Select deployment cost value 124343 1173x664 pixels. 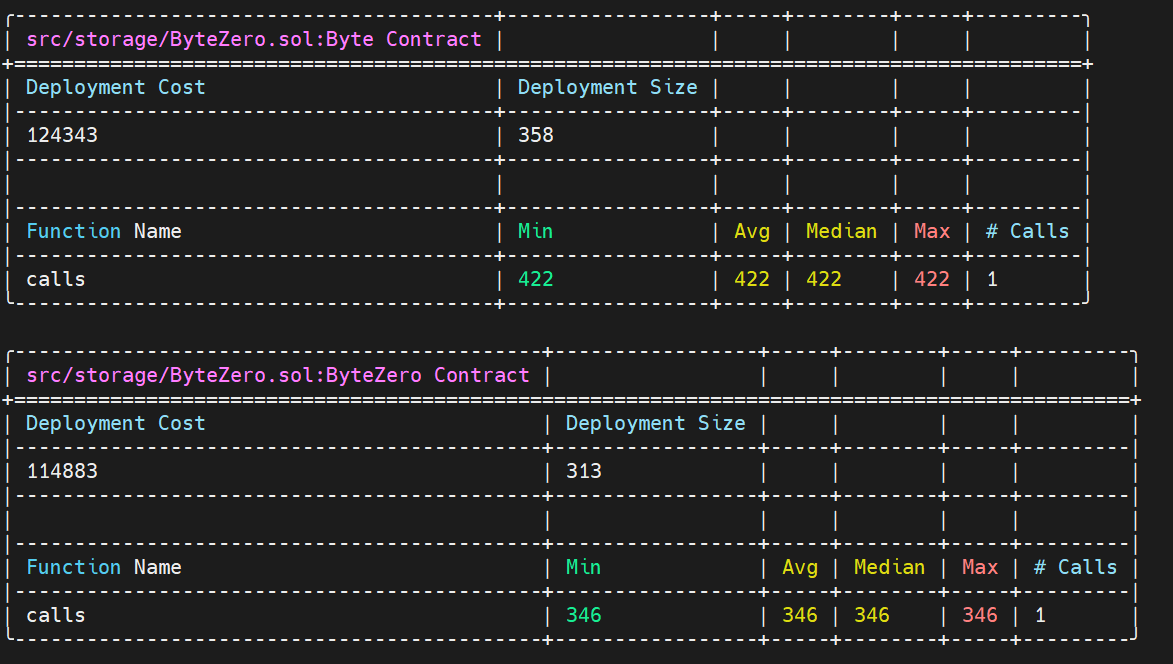point(62,135)
